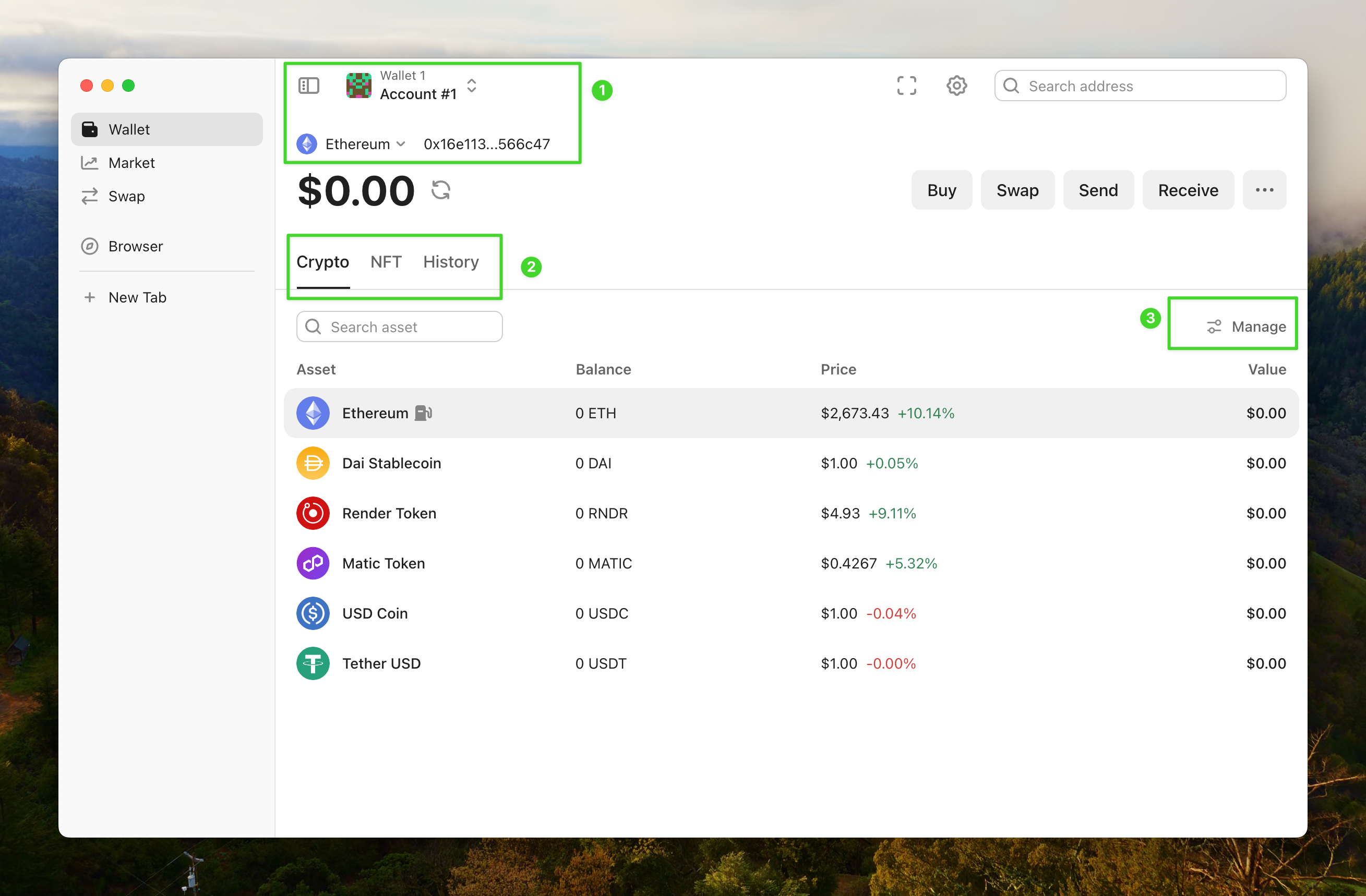
Task: Open the Render Token asset row
Action: click(x=791, y=513)
